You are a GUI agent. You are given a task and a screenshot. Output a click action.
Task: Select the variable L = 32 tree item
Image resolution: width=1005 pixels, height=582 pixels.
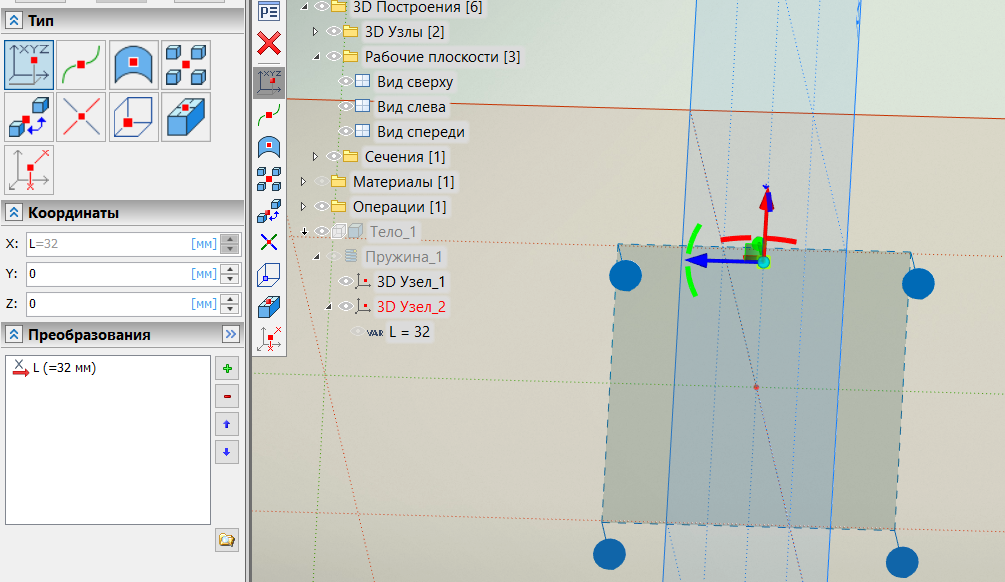[x=410, y=332]
